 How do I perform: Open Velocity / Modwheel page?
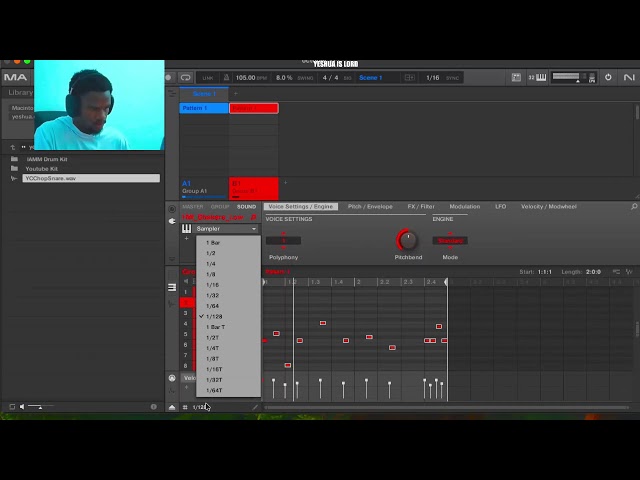click(549, 207)
